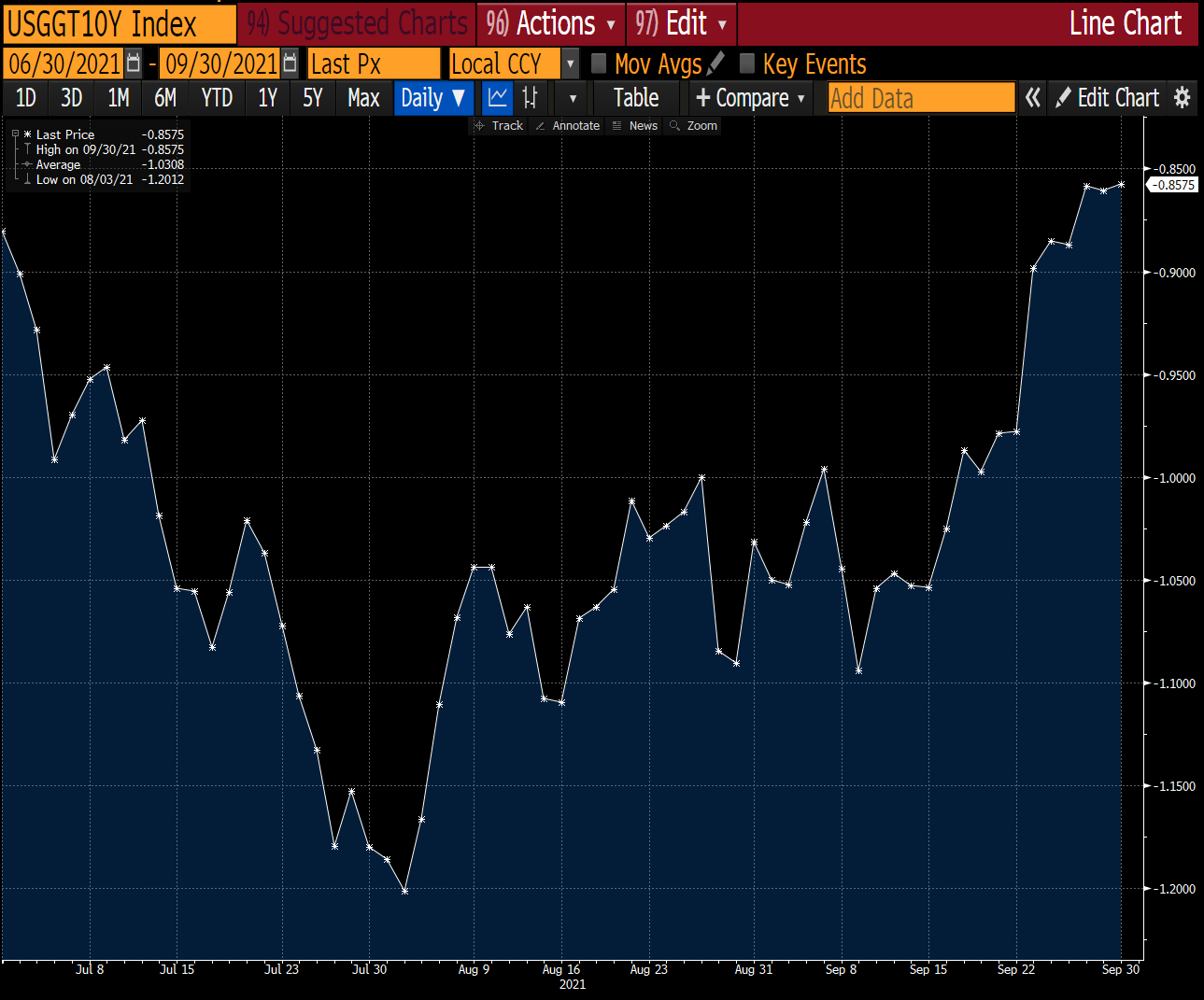The width and height of the screenshot is (1204, 1000).
Task: Open the end date calendar picker
Action: tap(290, 63)
